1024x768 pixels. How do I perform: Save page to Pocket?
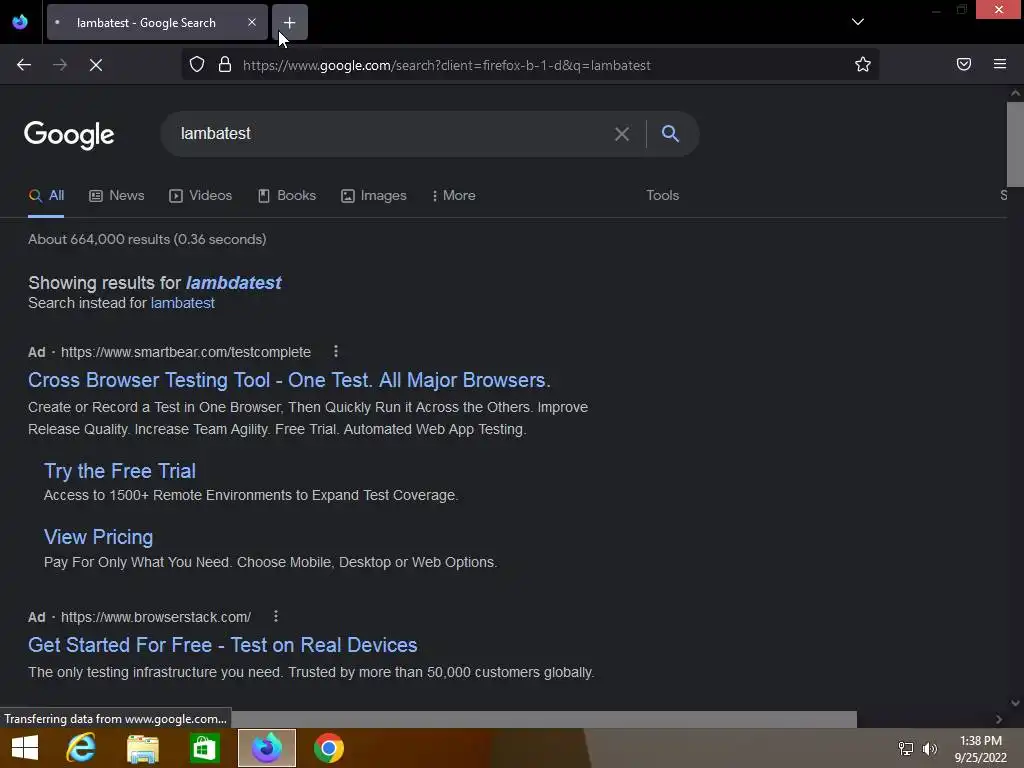click(963, 64)
